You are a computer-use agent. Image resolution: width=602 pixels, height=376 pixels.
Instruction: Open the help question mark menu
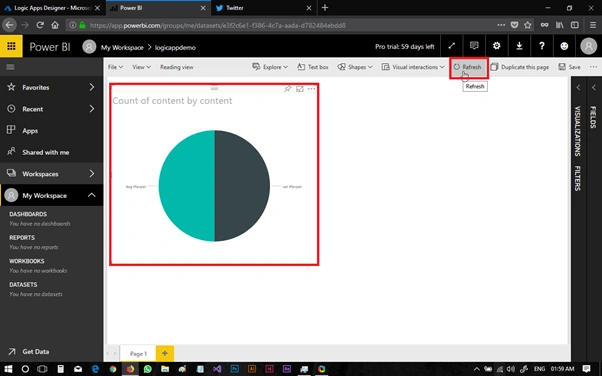pyautogui.click(x=542, y=46)
